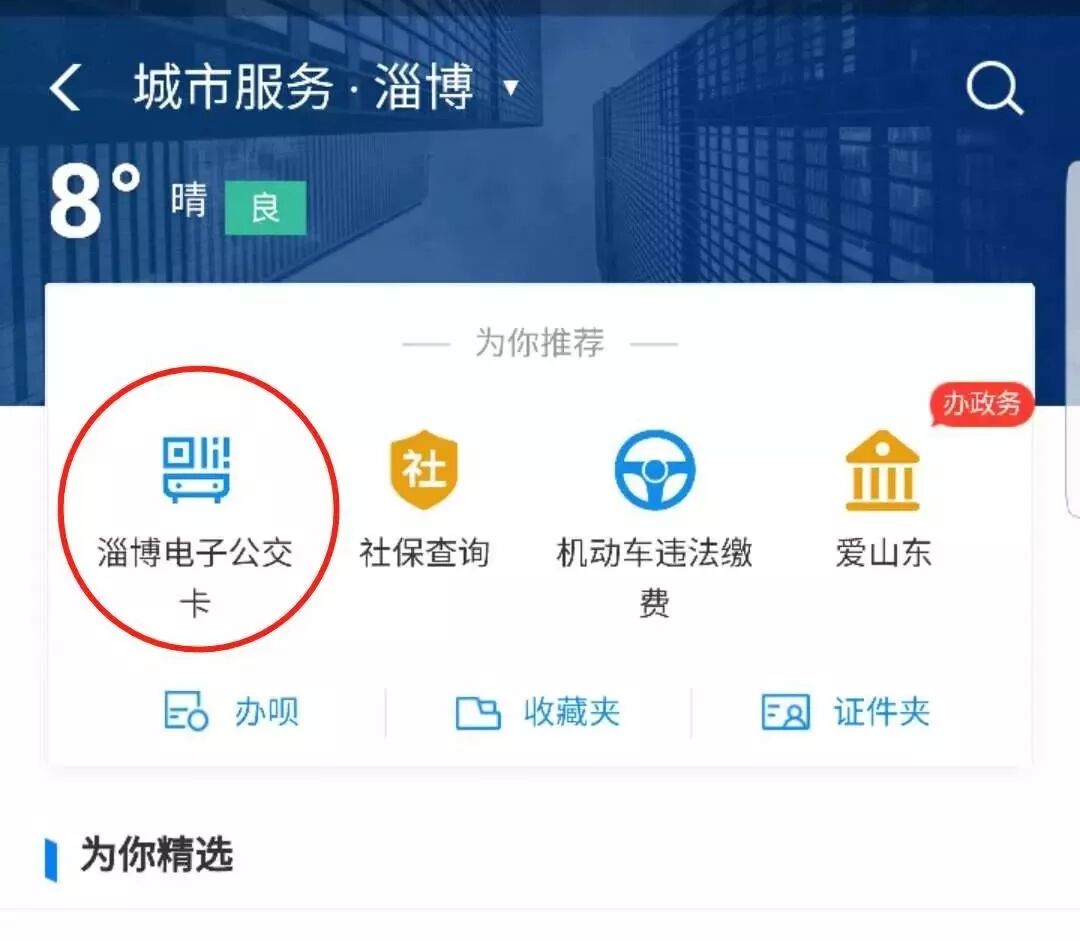Screen dimensions: 1080x941
Task: Tap the 8° temperature weather display
Action: pos(95,201)
